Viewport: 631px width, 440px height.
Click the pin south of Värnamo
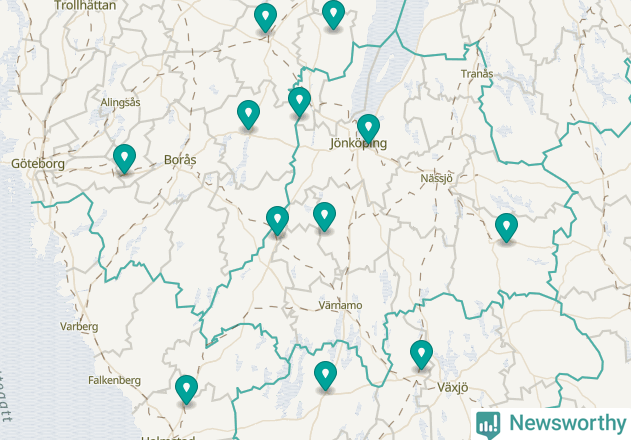pos(325,376)
